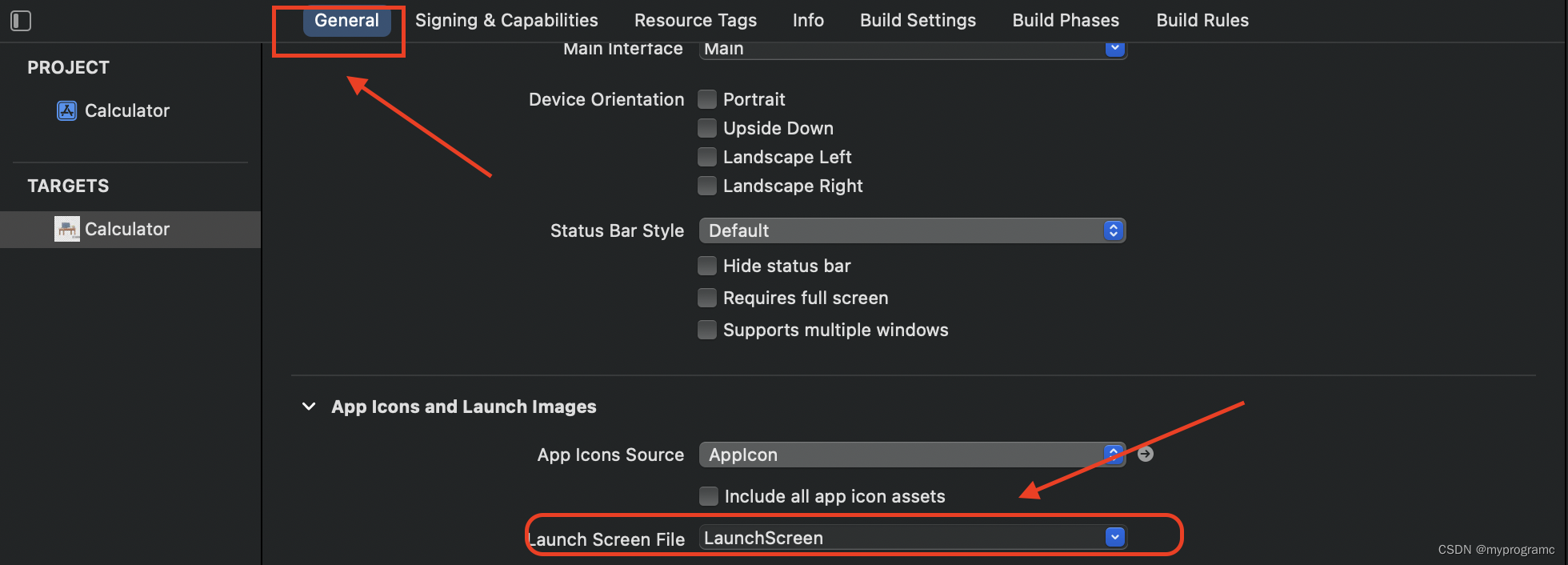Enable Supports multiple windows
The height and width of the screenshot is (565, 1568).
(x=707, y=329)
